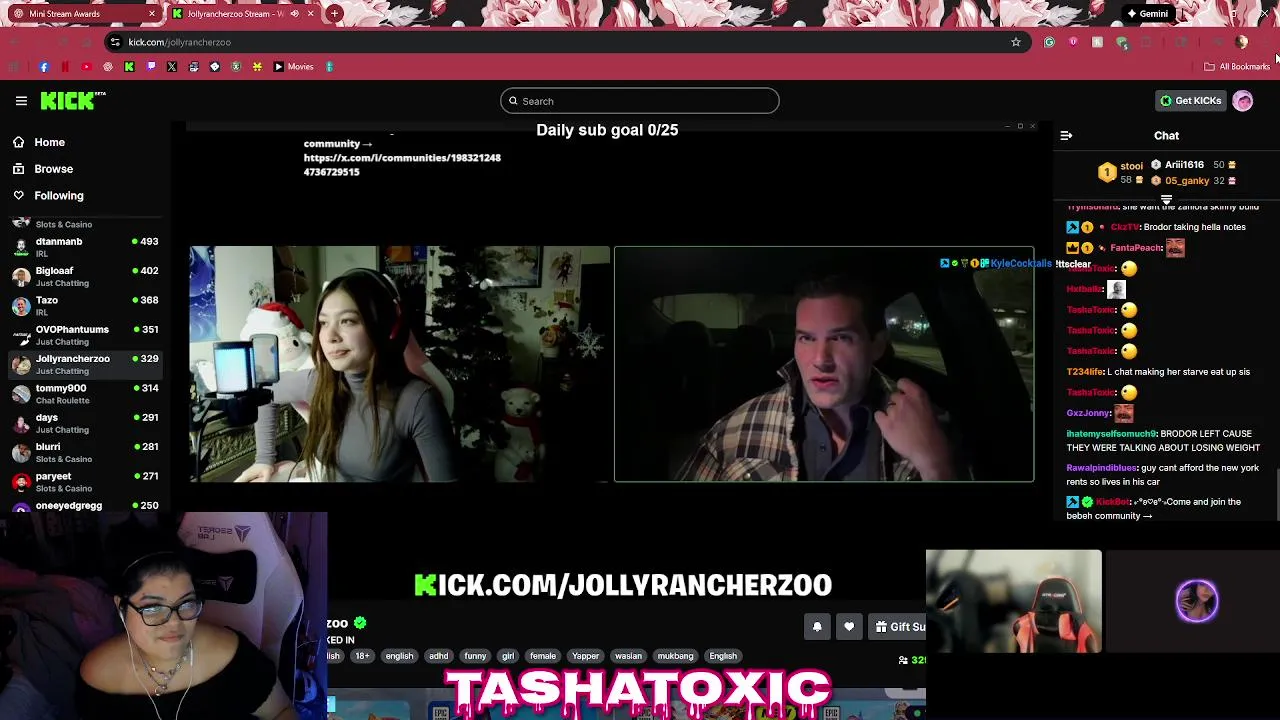Click Ariii1616 leaderboard entry
Viewport: 1280px width, 720px height.
click(1193, 165)
